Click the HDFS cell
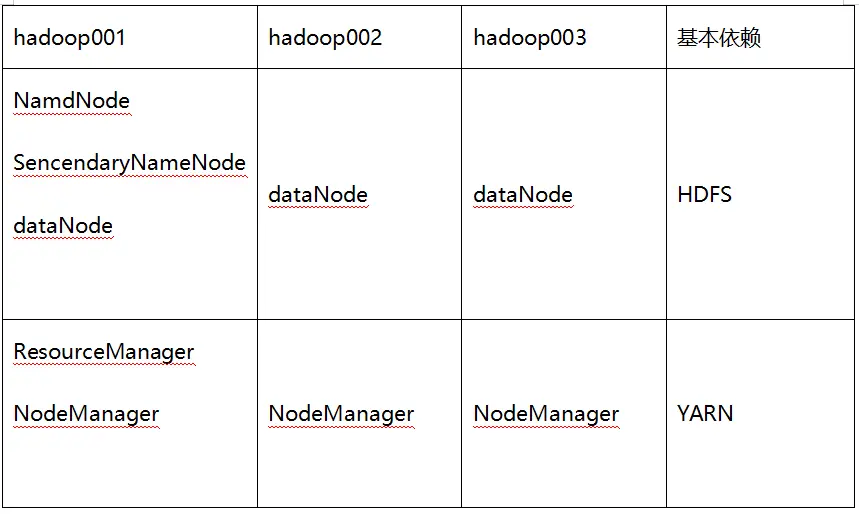This screenshot has width=859, height=514. pyautogui.click(x=704, y=195)
